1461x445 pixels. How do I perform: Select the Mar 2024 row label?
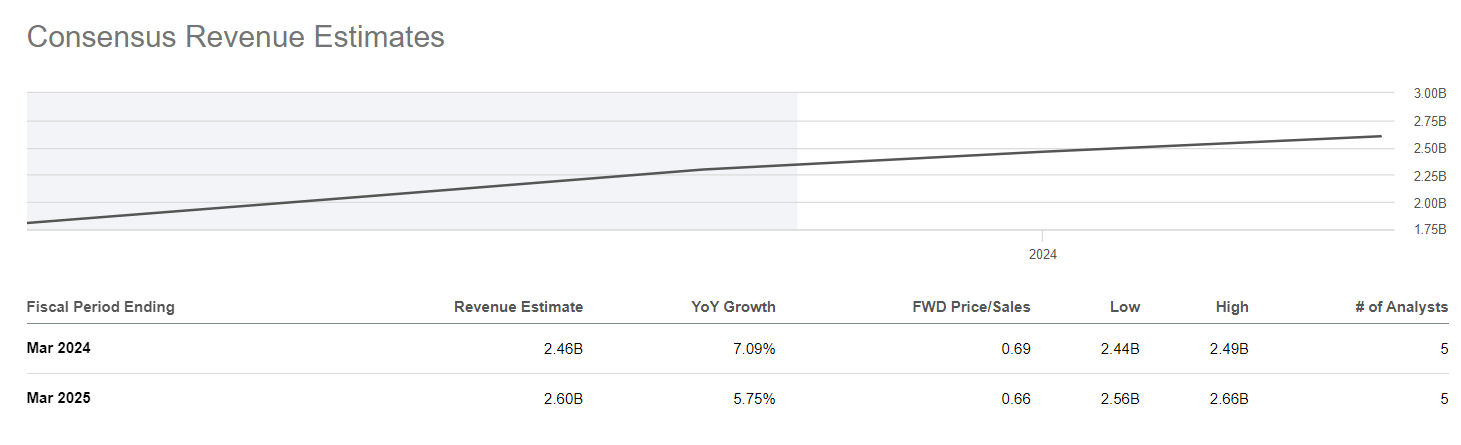click(x=58, y=349)
